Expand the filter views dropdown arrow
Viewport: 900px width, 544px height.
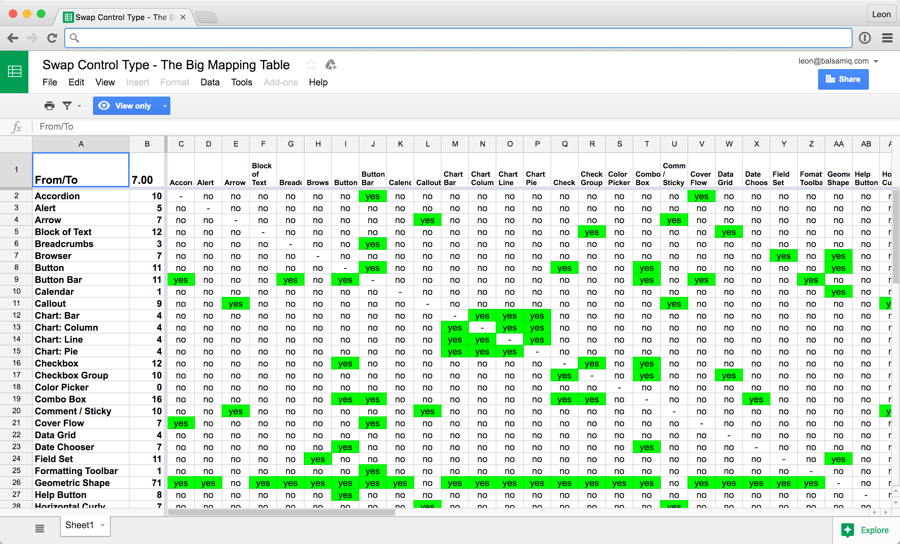tap(79, 106)
